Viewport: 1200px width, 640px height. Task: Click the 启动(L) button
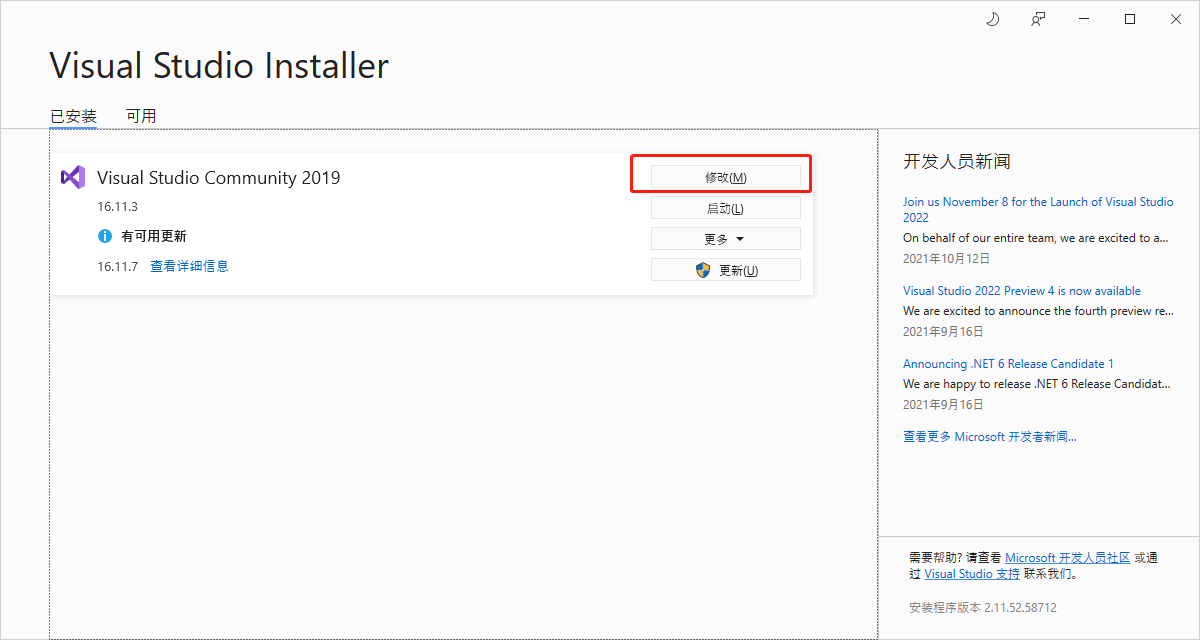pyautogui.click(x=726, y=208)
